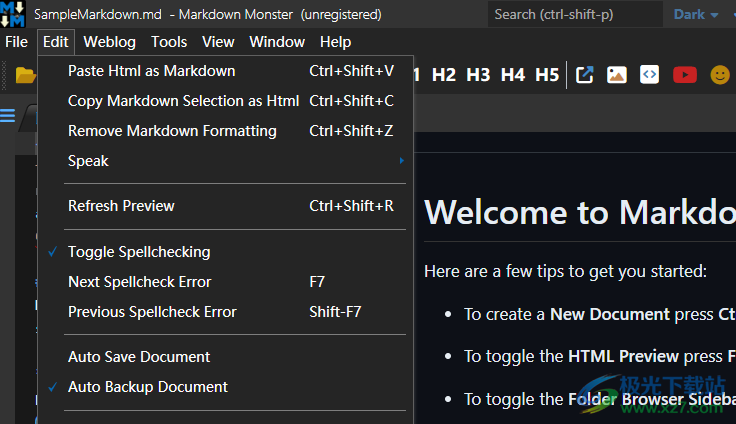Screen dimensions: 736x424
Task: Open the Help menu
Action: pos(335,42)
